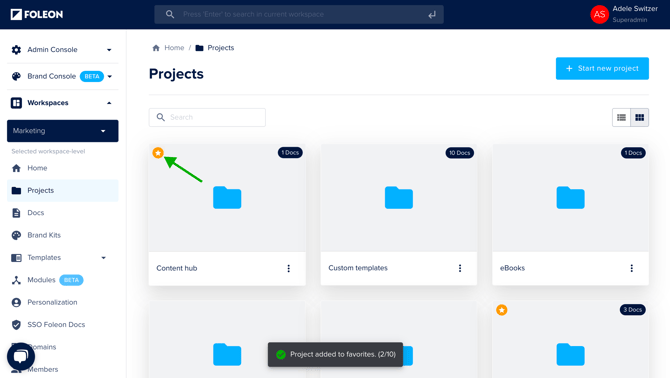Expand the Brand Console menu
Screen dimensions: 670x378
tap(110, 77)
